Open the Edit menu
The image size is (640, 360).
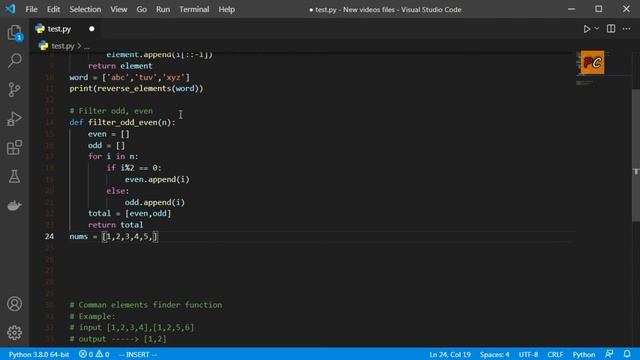[53, 9]
